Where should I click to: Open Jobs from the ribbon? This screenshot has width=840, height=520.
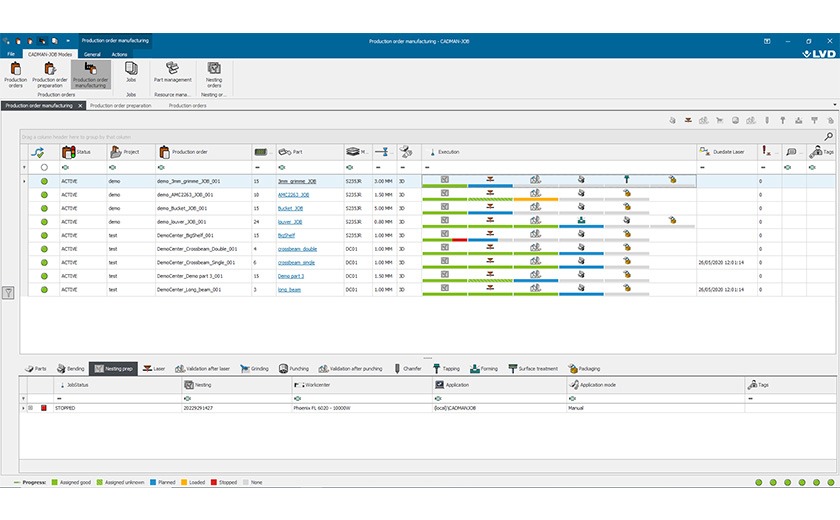point(131,72)
